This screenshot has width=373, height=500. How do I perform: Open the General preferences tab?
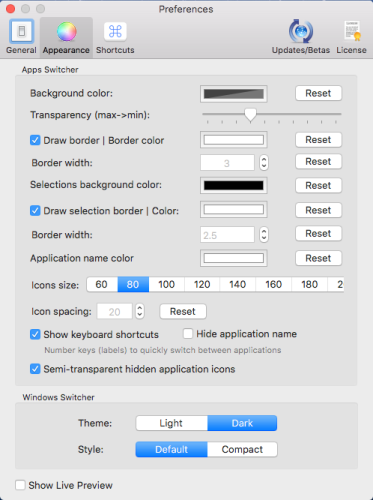pyautogui.click(x=21, y=37)
